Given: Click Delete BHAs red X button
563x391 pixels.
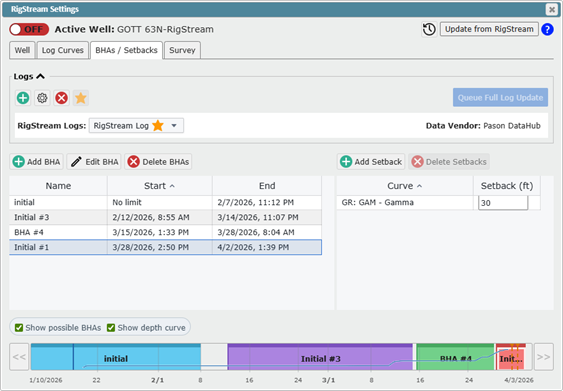Looking at the screenshot, I should pos(158,162).
